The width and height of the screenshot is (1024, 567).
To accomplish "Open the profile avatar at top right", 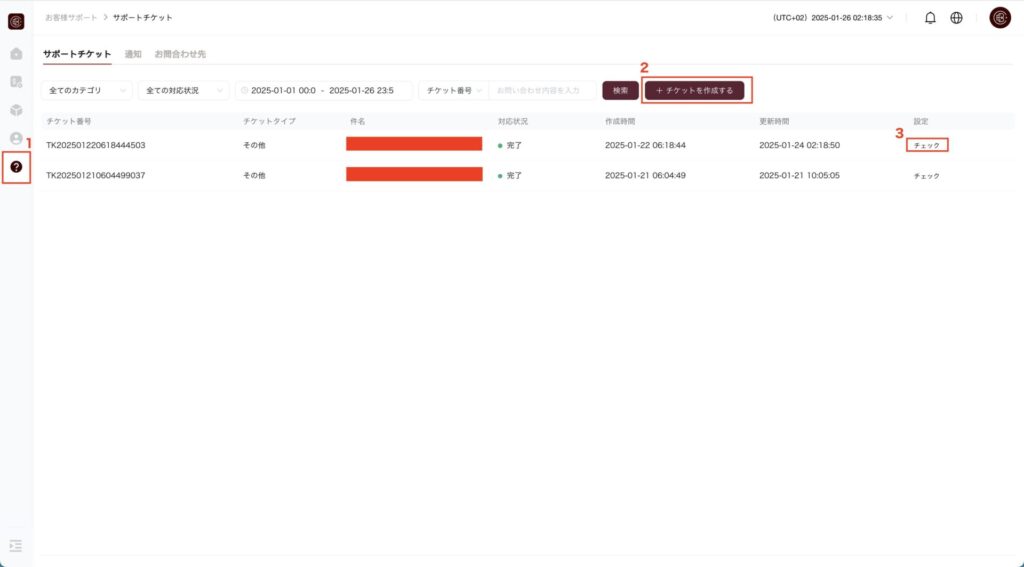I will [x=999, y=18].
